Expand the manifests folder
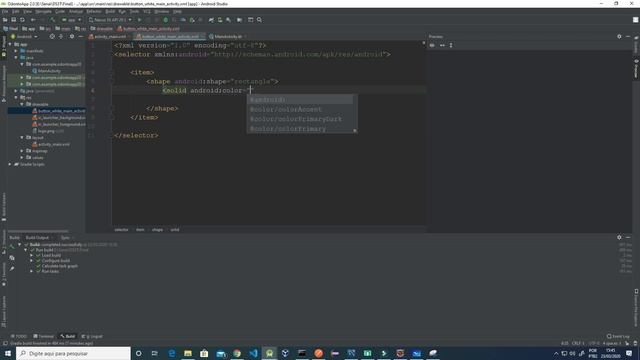The height and width of the screenshot is (360, 640). point(16,51)
